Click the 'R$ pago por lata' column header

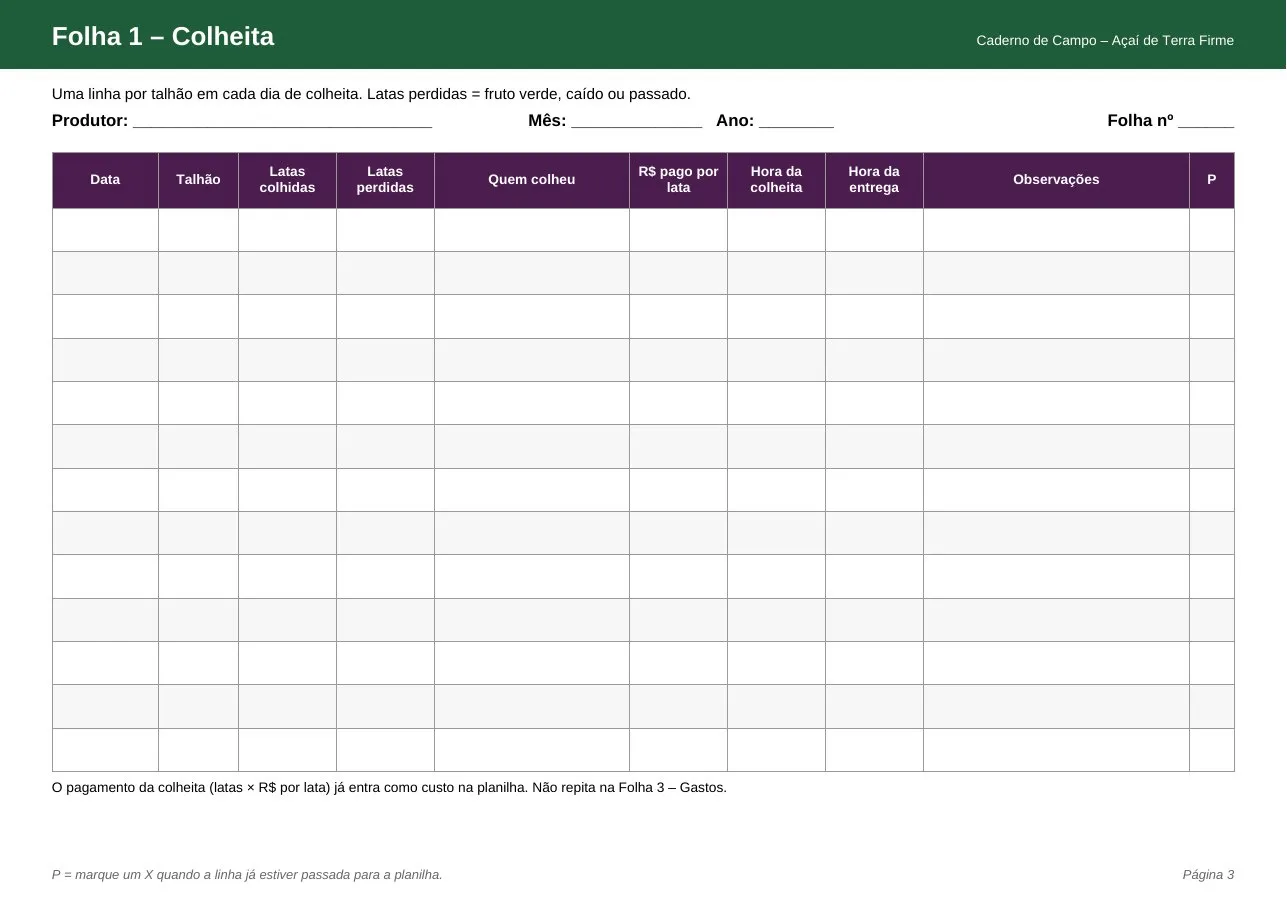click(678, 180)
